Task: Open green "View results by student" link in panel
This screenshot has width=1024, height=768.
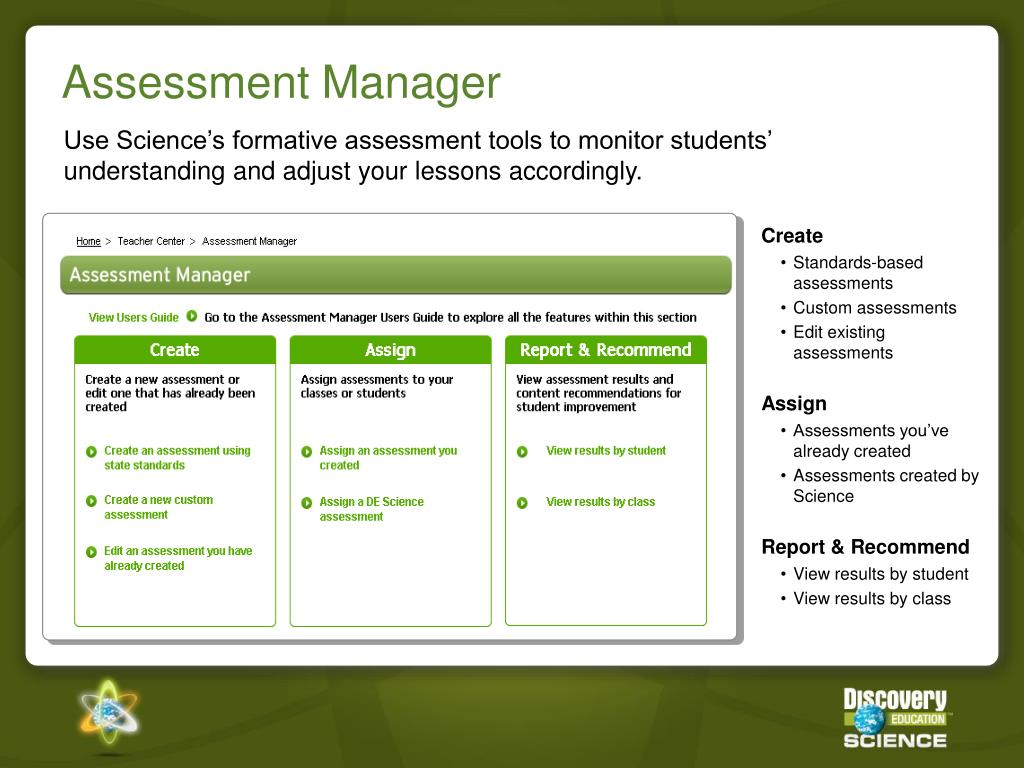Action: (x=606, y=451)
